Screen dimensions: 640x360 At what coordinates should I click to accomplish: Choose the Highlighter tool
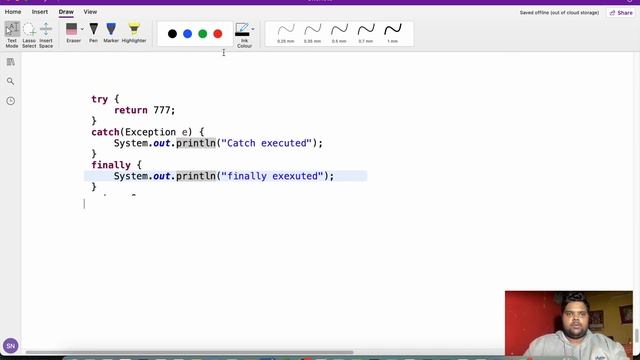[x=134, y=33]
